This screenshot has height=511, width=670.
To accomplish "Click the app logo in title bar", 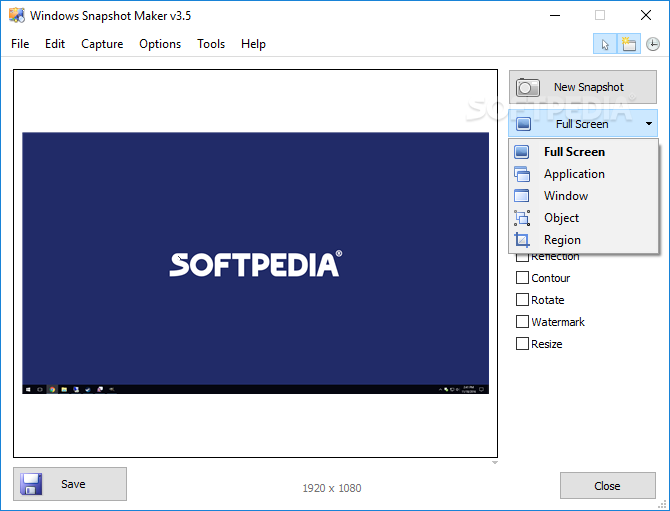I will 17,15.
